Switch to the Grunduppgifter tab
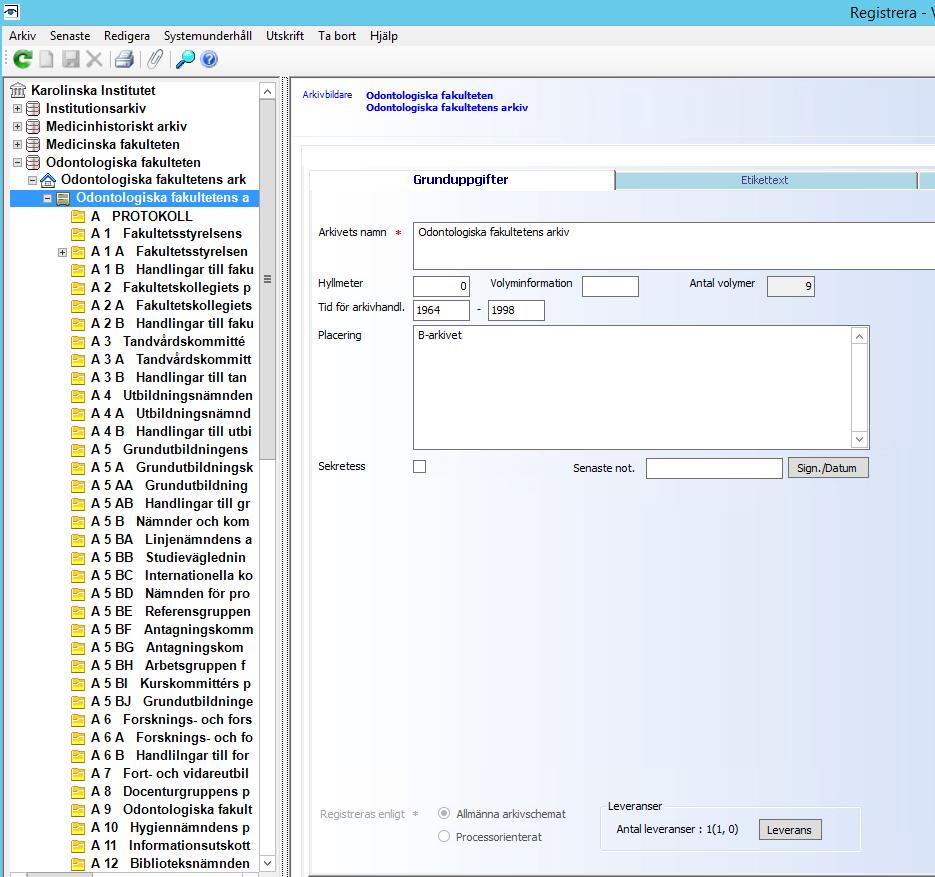The width and height of the screenshot is (935, 877). [462, 179]
